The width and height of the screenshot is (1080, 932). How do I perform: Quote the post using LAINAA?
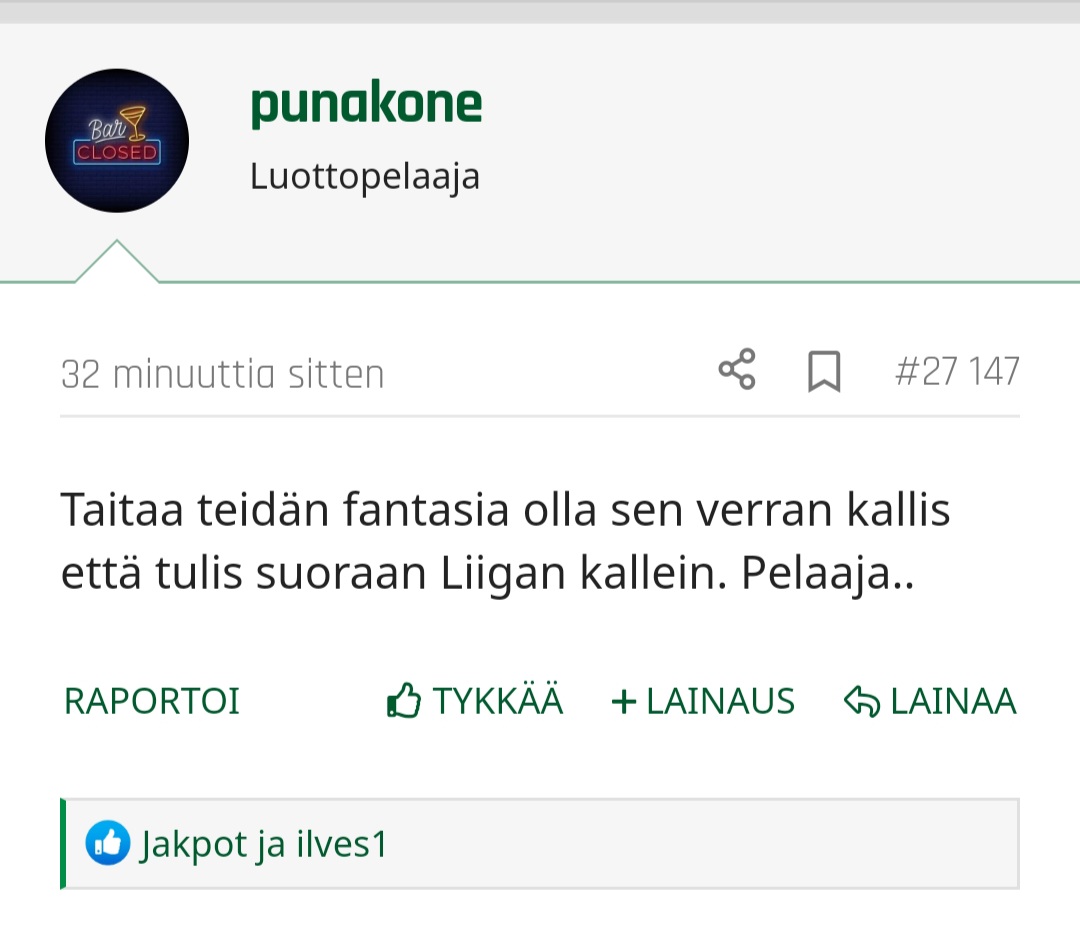click(953, 701)
